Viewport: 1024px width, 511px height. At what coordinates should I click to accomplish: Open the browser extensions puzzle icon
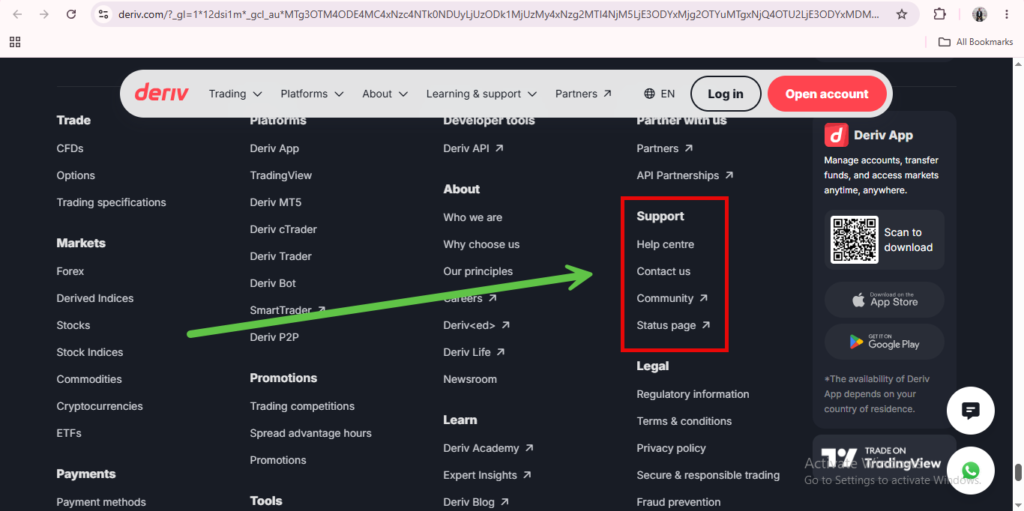[940, 14]
